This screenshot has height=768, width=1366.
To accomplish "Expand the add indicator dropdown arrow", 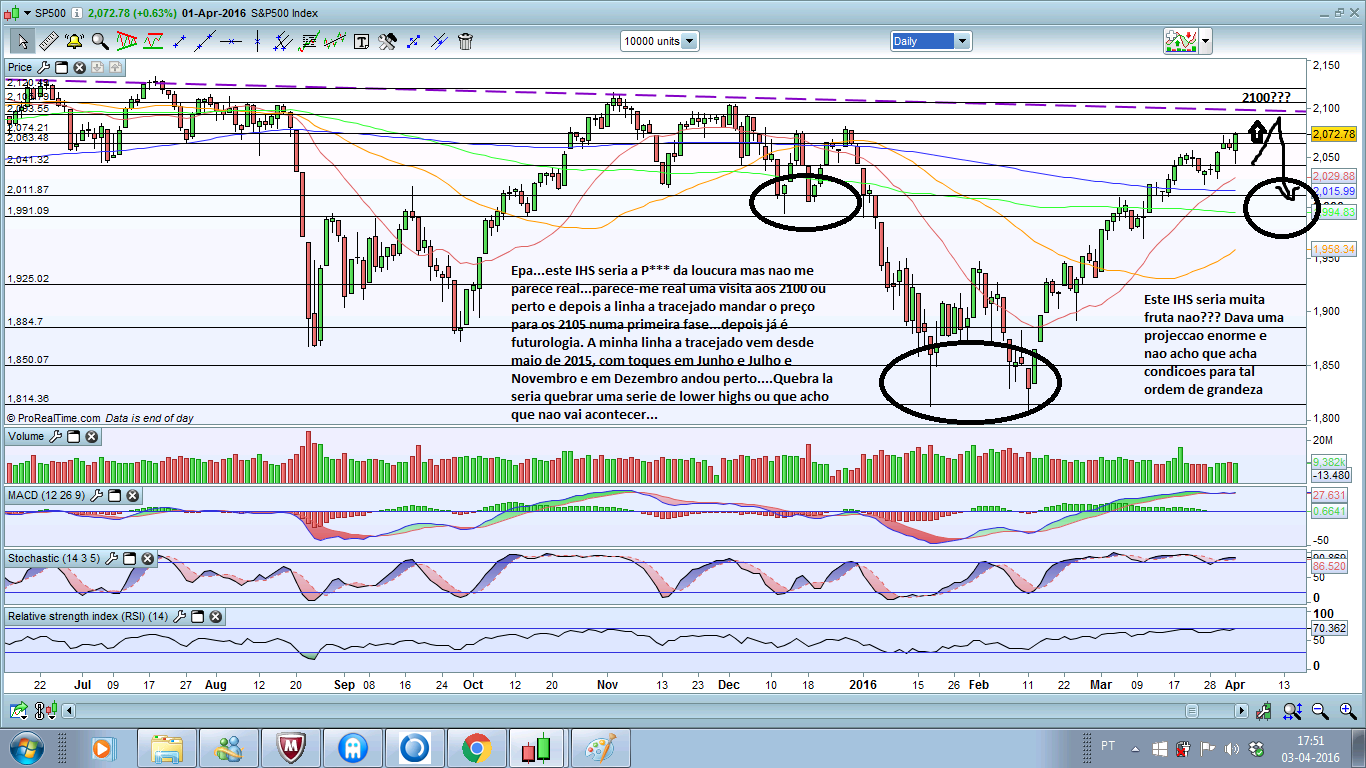I will click(x=1205, y=41).
